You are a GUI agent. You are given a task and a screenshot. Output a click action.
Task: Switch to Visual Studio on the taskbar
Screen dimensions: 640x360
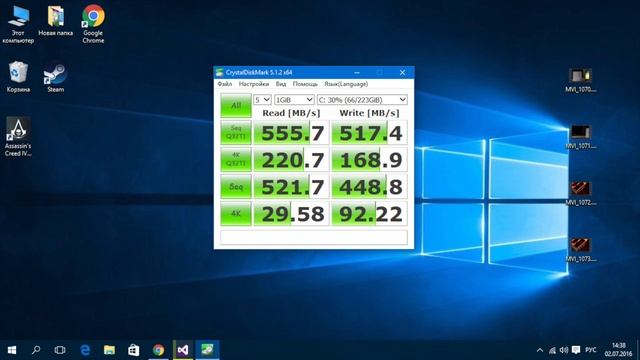pyautogui.click(x=183, y=350)
